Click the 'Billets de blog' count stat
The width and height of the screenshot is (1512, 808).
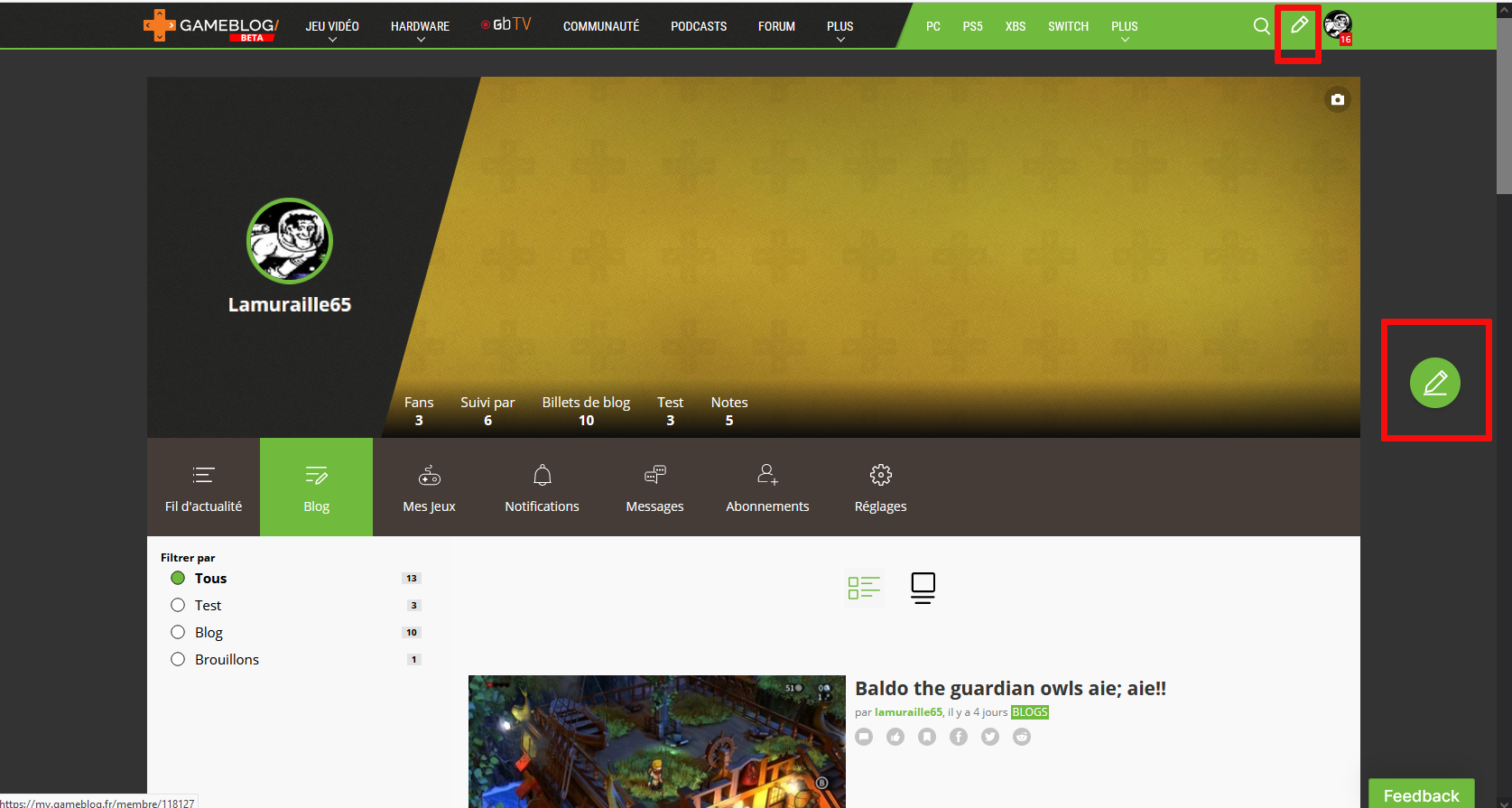(x=586, y=411)
